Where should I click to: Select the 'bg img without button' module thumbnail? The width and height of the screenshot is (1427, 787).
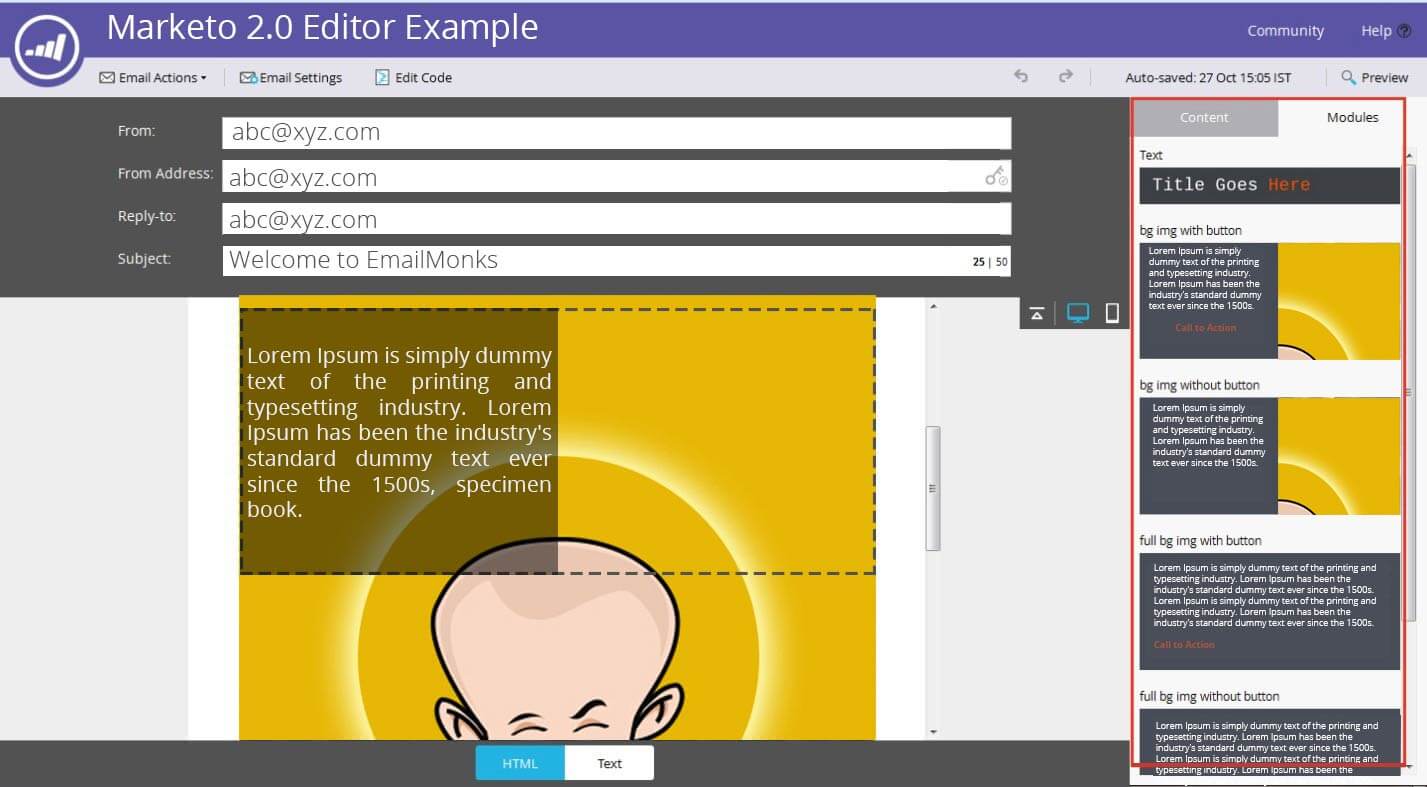click(1269, 456)
